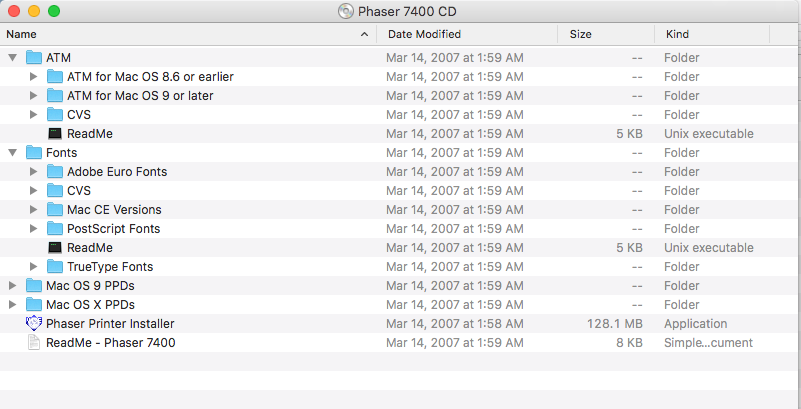Click the green zoom window button
This screenshot has height=409, width=801.
[53, 11]
